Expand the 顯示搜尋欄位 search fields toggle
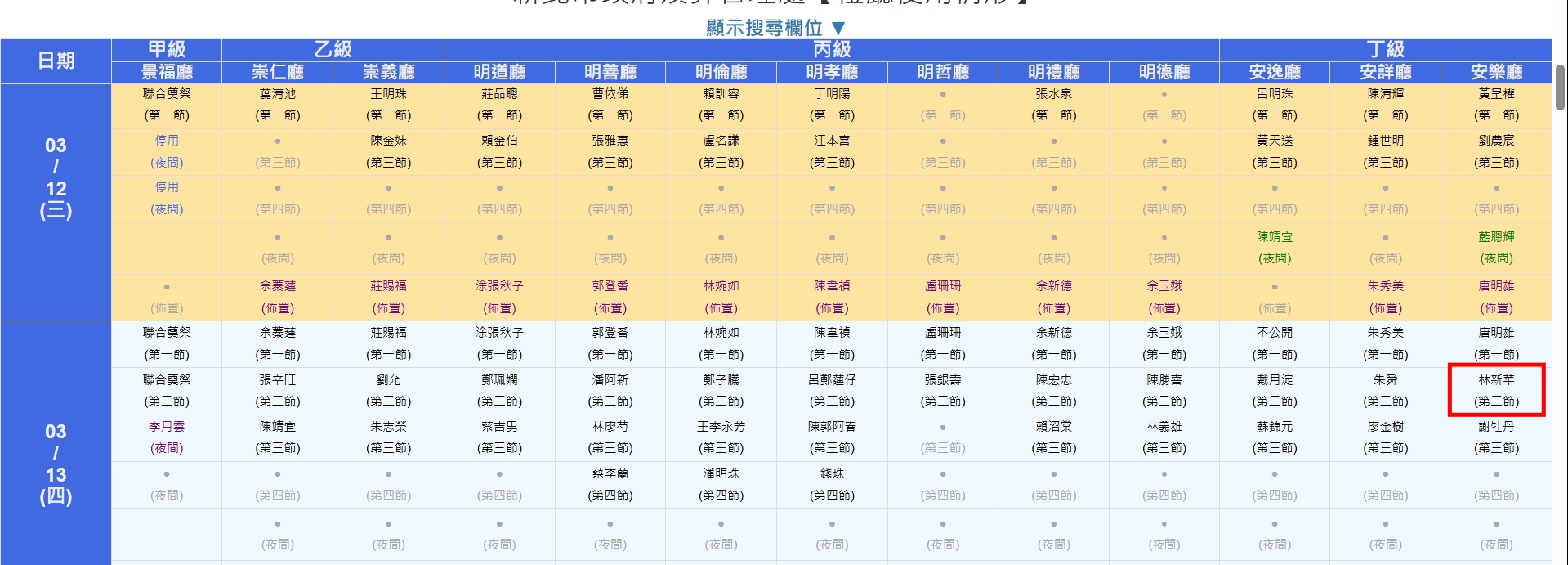The height and width of the screenshot is (565, 1568). [x=775, y=28]
